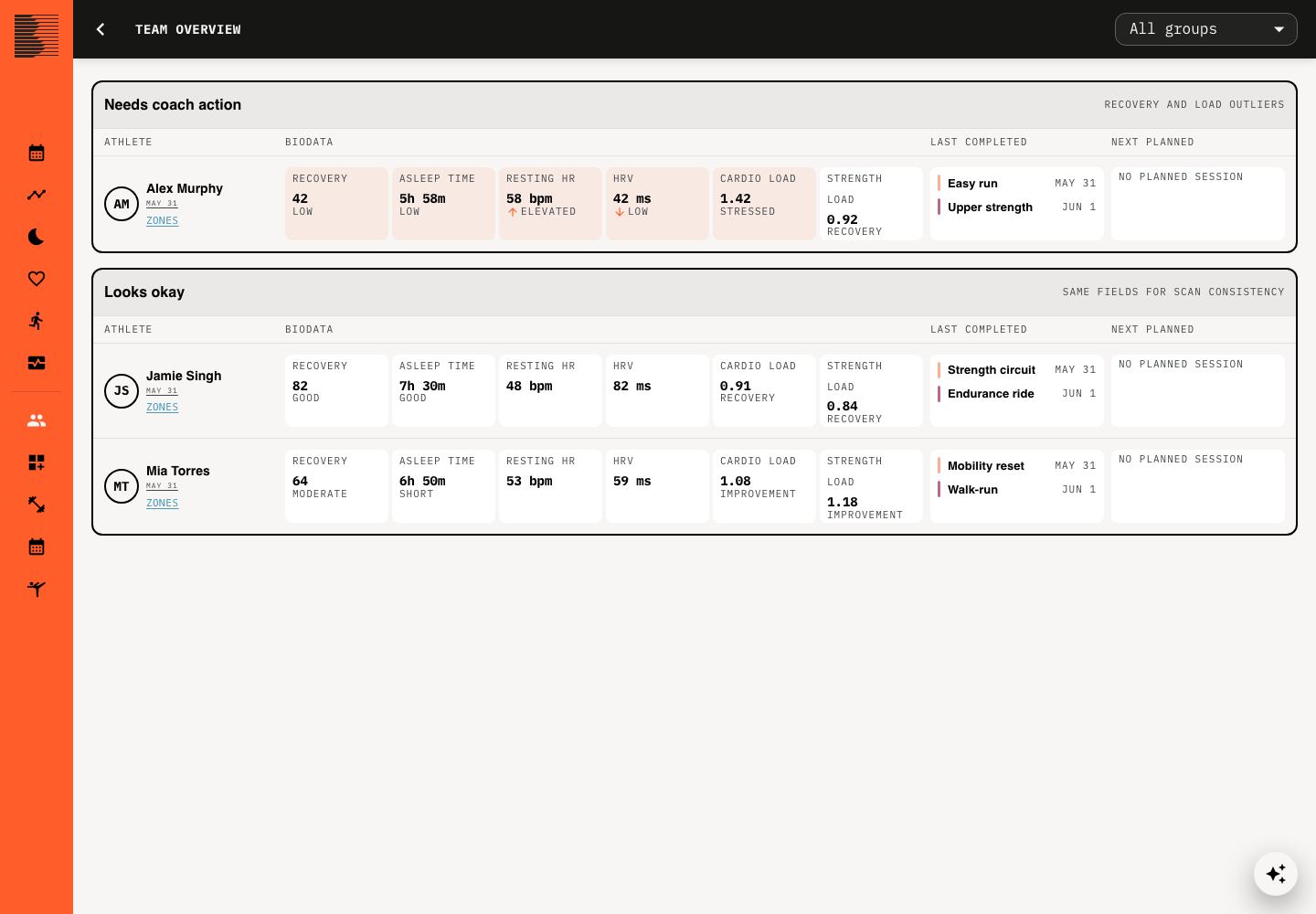Open the ZONES link for Mia Torres
The height and width of the screenshot is (914, 1316).
[x=162, y=503]
